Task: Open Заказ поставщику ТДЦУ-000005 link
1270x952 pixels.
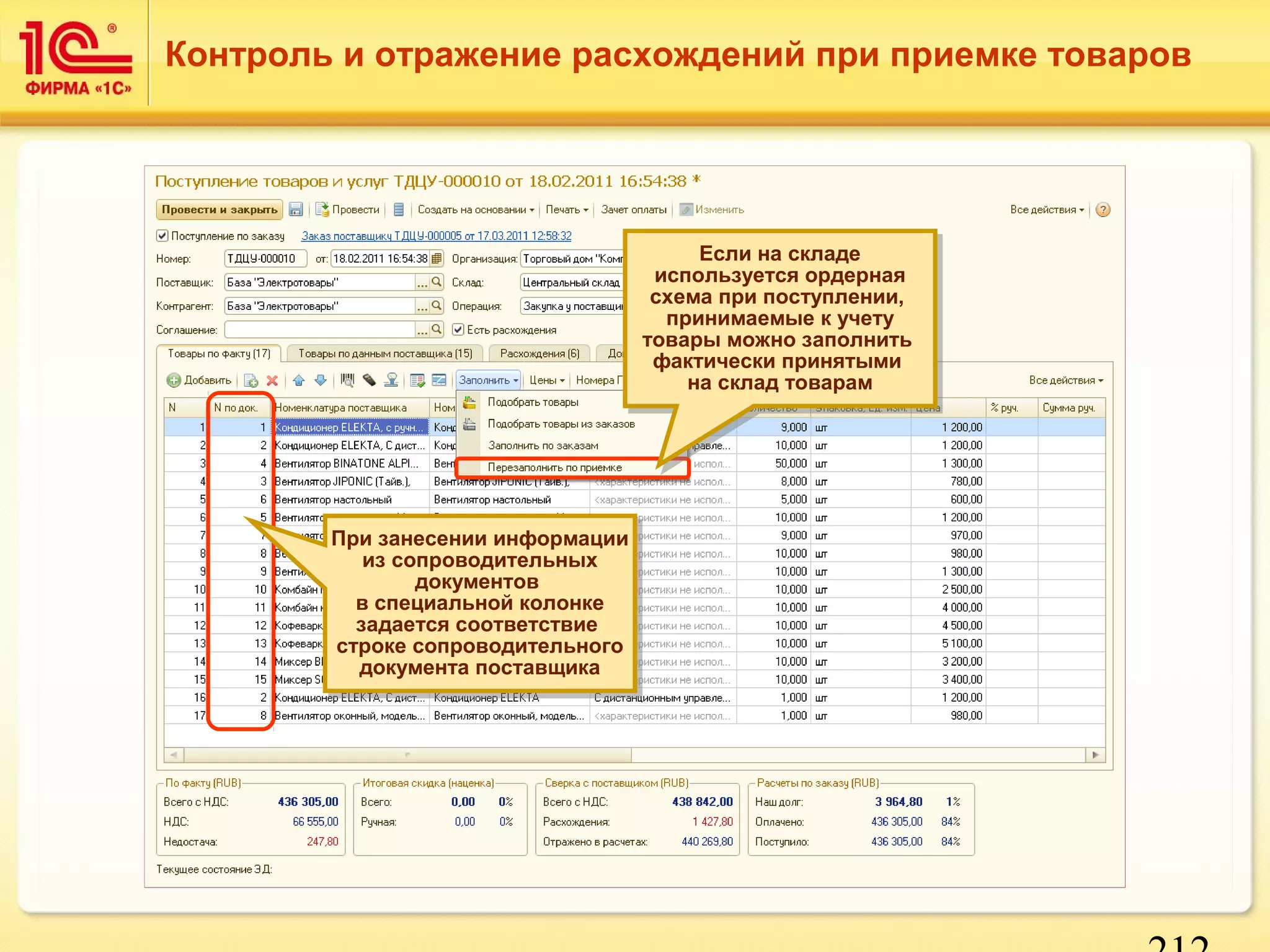Action: tap(437, 236)
